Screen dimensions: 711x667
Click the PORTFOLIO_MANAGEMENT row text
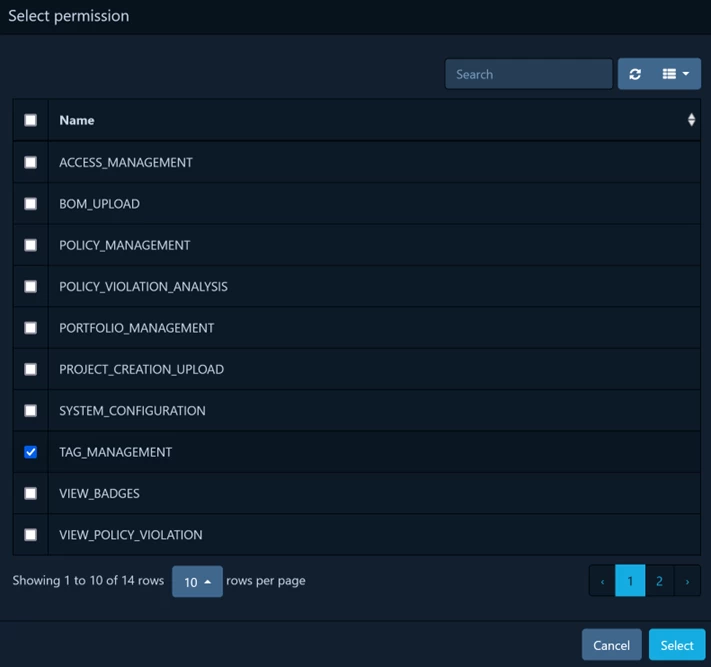[136, 328]
